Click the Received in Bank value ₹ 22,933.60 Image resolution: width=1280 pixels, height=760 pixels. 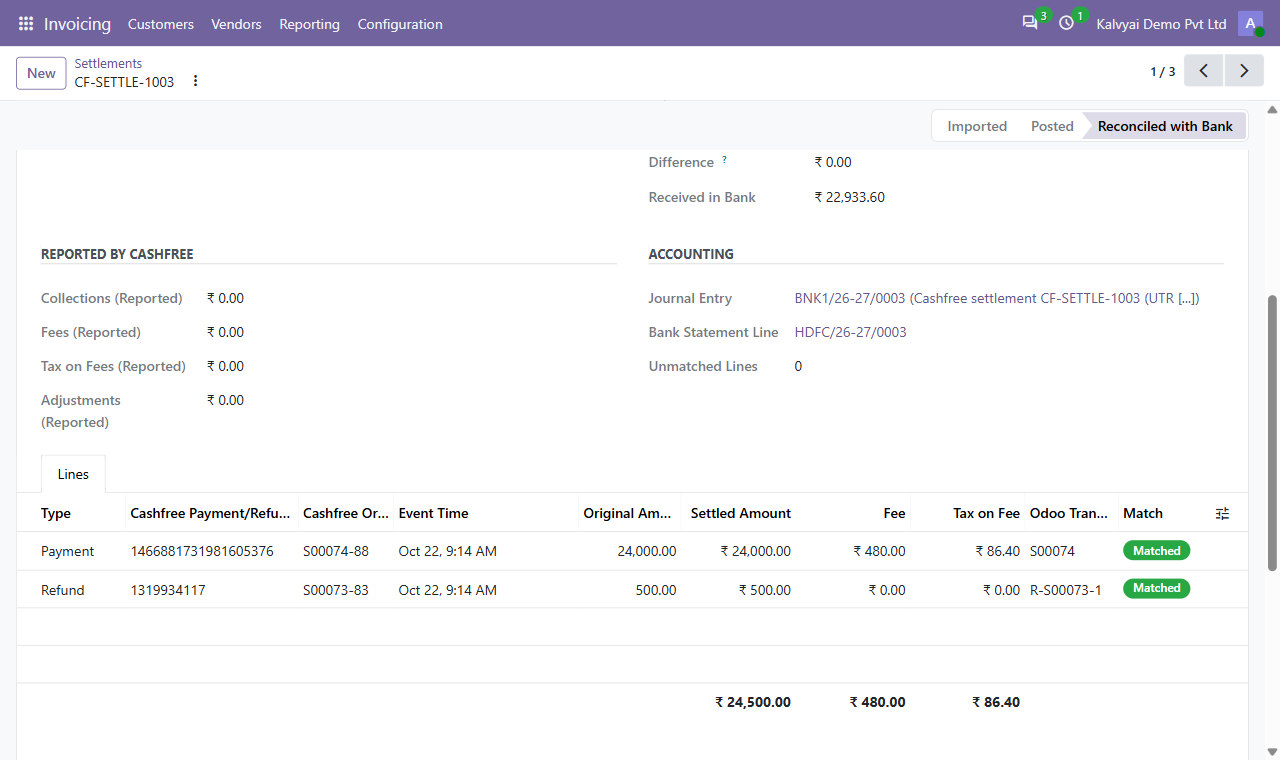click(850, 197)
